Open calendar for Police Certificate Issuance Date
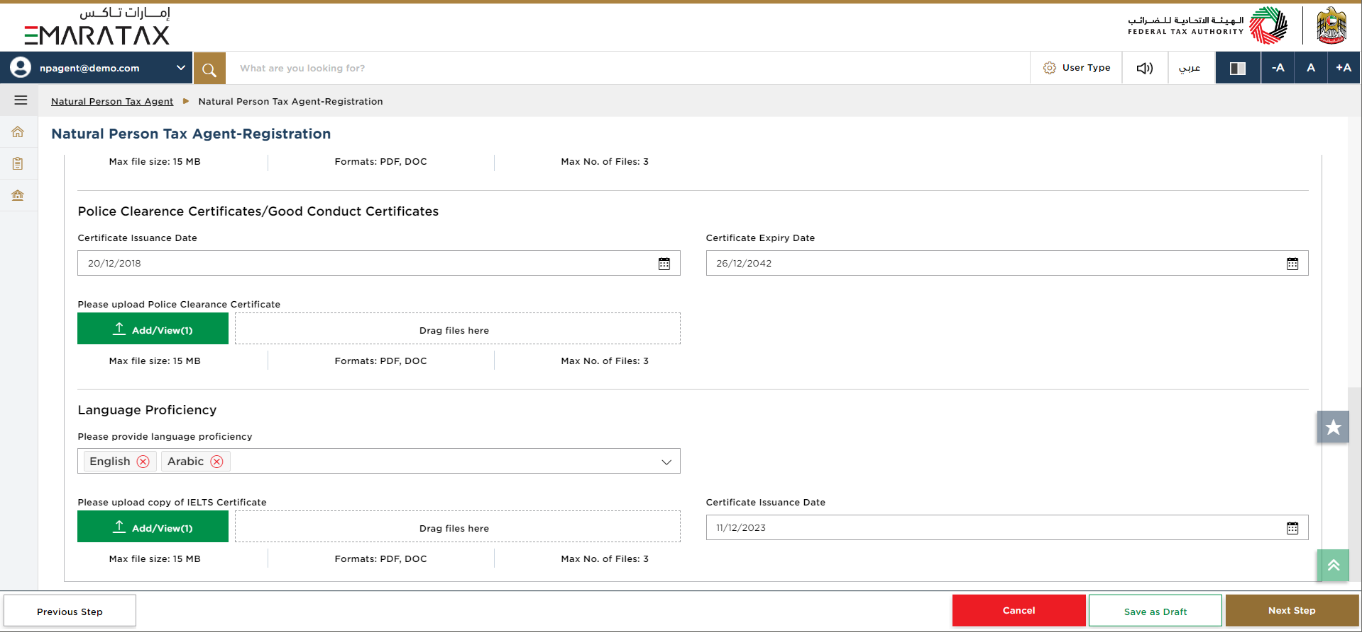The height and width of the screenshot is (632, 1362). tap(664, 264)
